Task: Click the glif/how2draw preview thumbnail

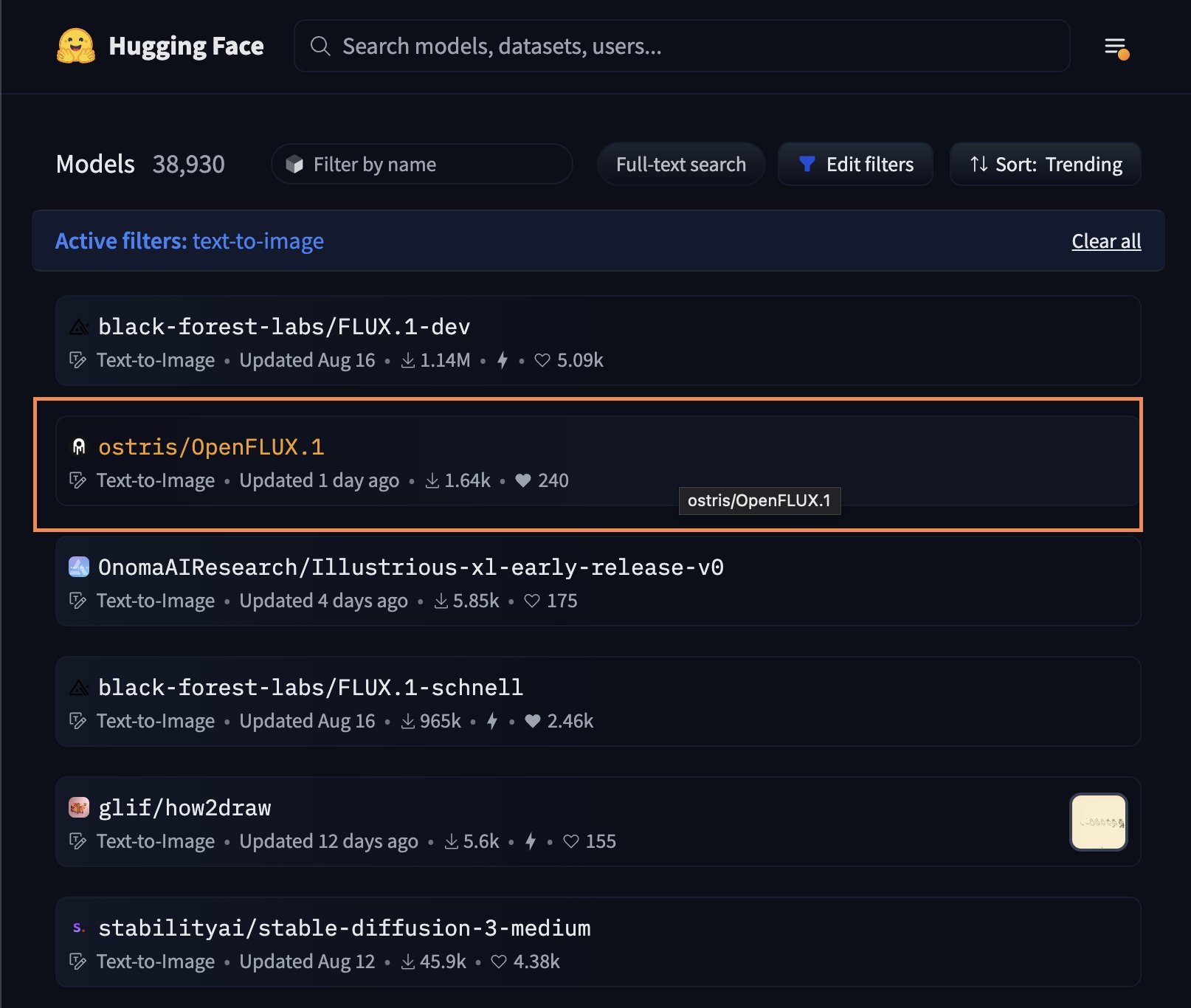Action: (1098, 822)
